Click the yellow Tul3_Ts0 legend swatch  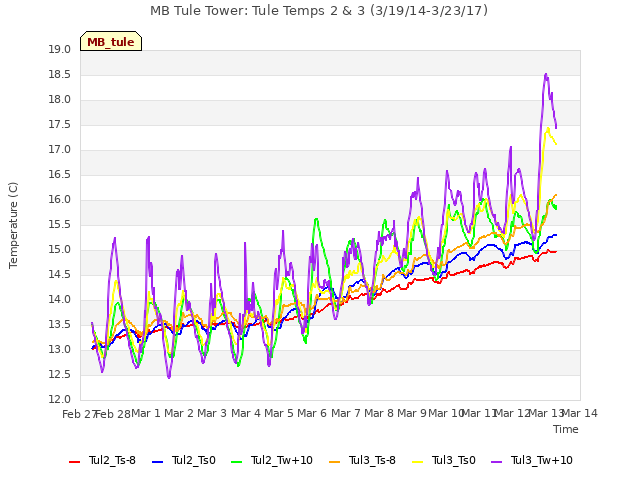[418, 462]
